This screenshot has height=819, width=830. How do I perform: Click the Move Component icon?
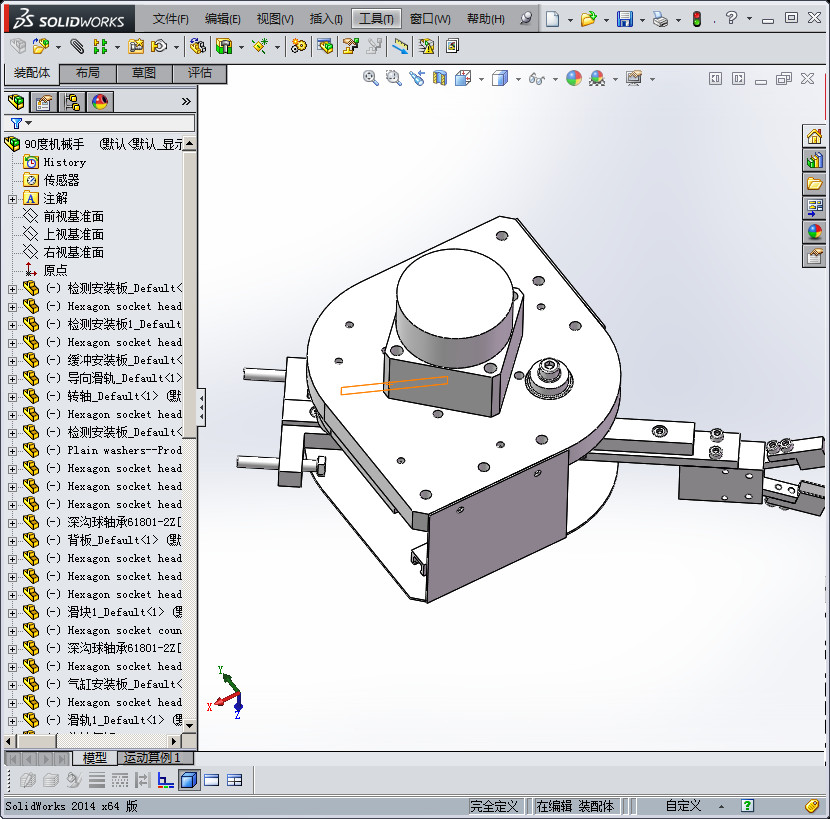coord(158,47)
